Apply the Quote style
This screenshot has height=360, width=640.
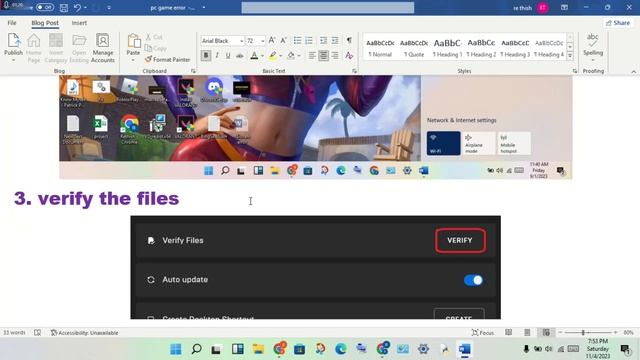414,48
